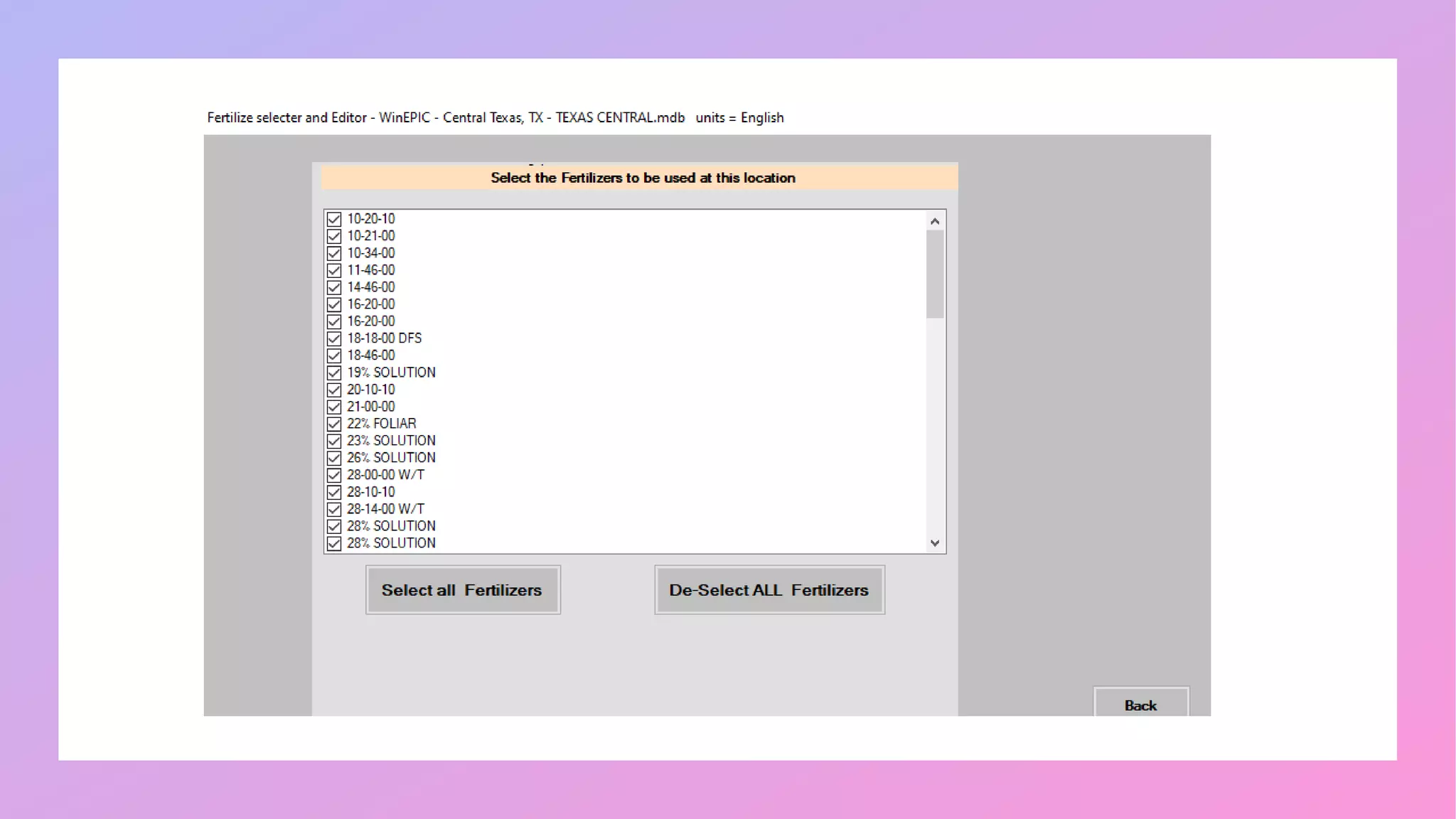Uncheck the 10-20-10 fertilizer checkbox
1456x819 pixels.
334,219
